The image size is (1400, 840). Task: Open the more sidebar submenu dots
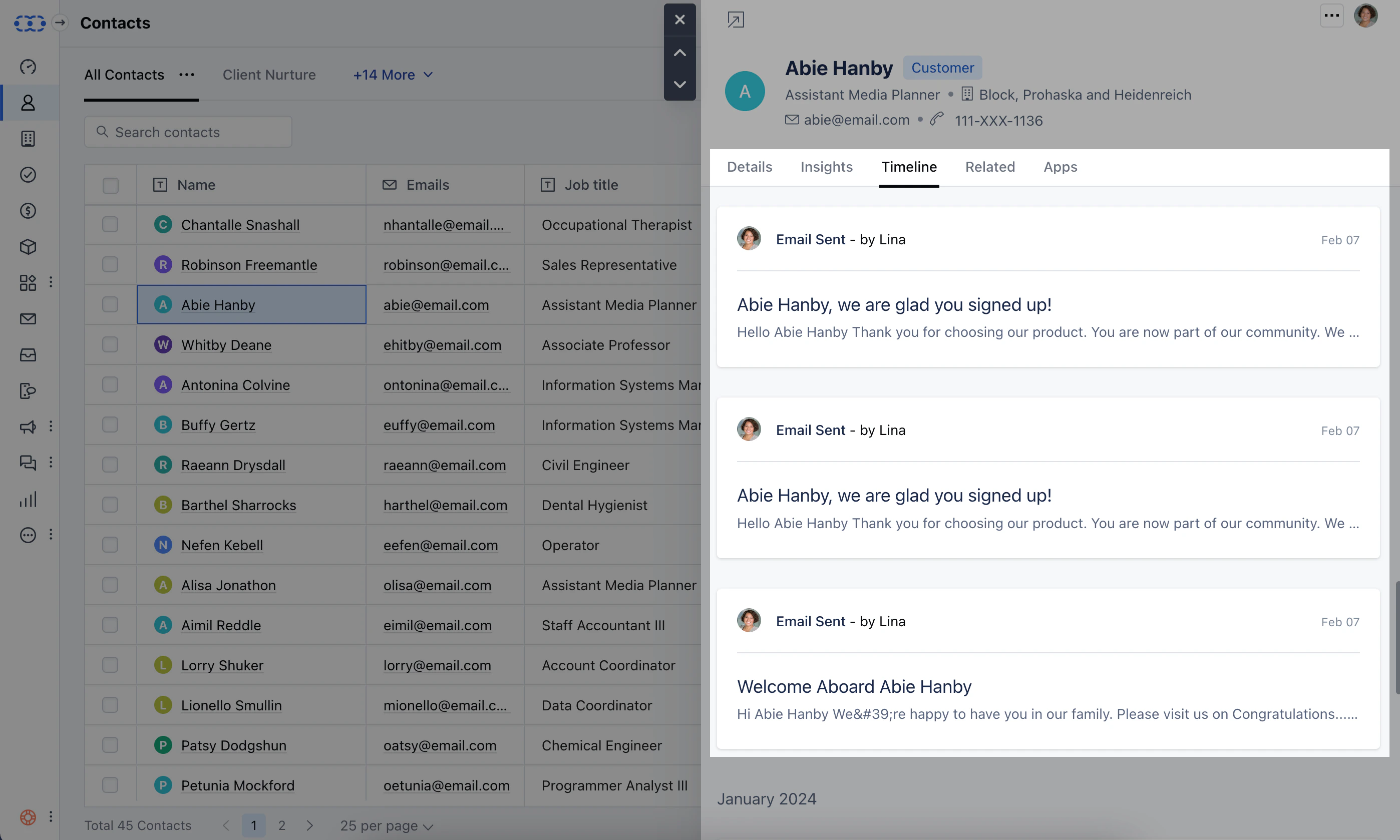tap(51, 534)
